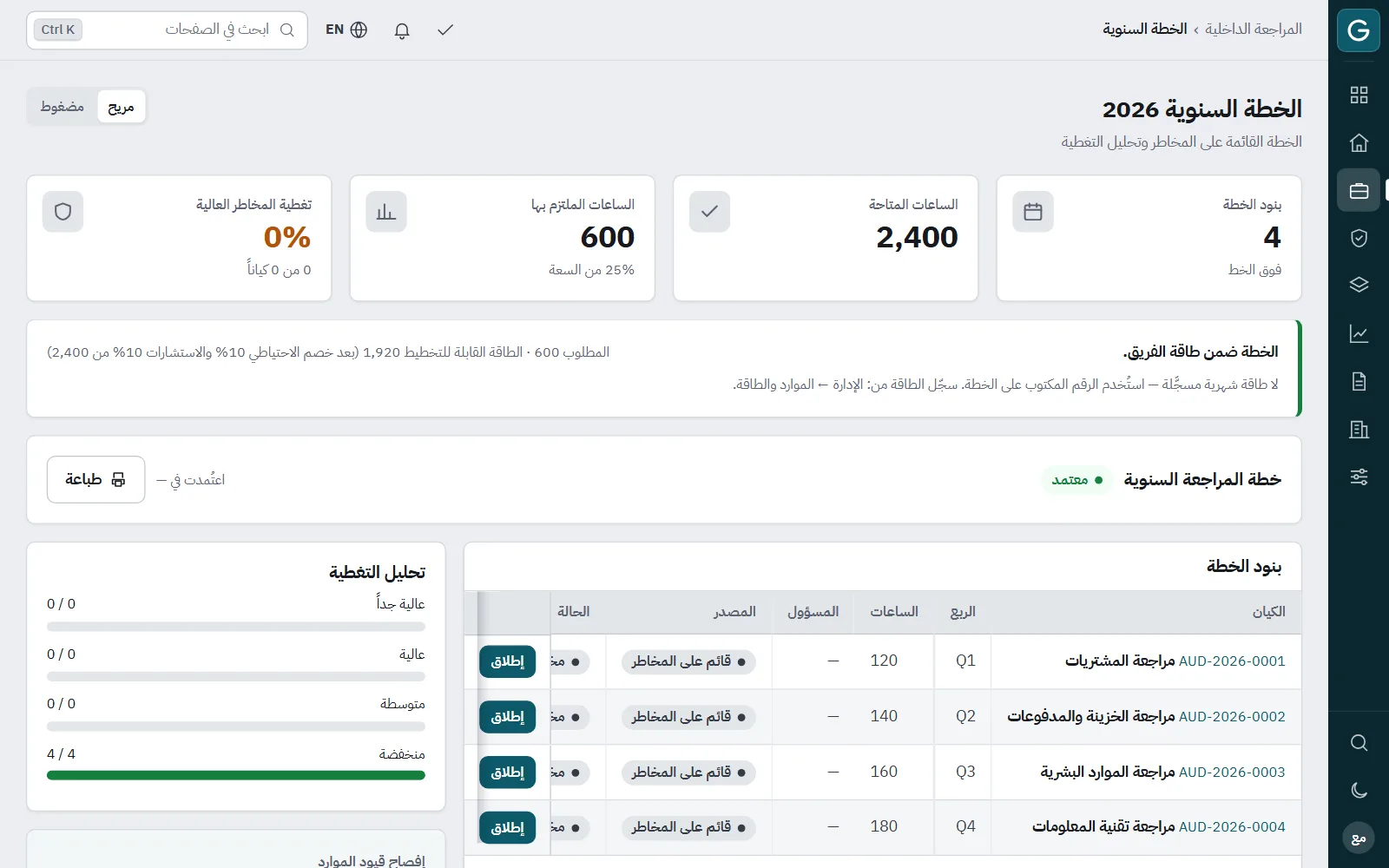This screenshot has height=868, width=1389.
Task: Select the مضغوط density option
Action: 63,107
